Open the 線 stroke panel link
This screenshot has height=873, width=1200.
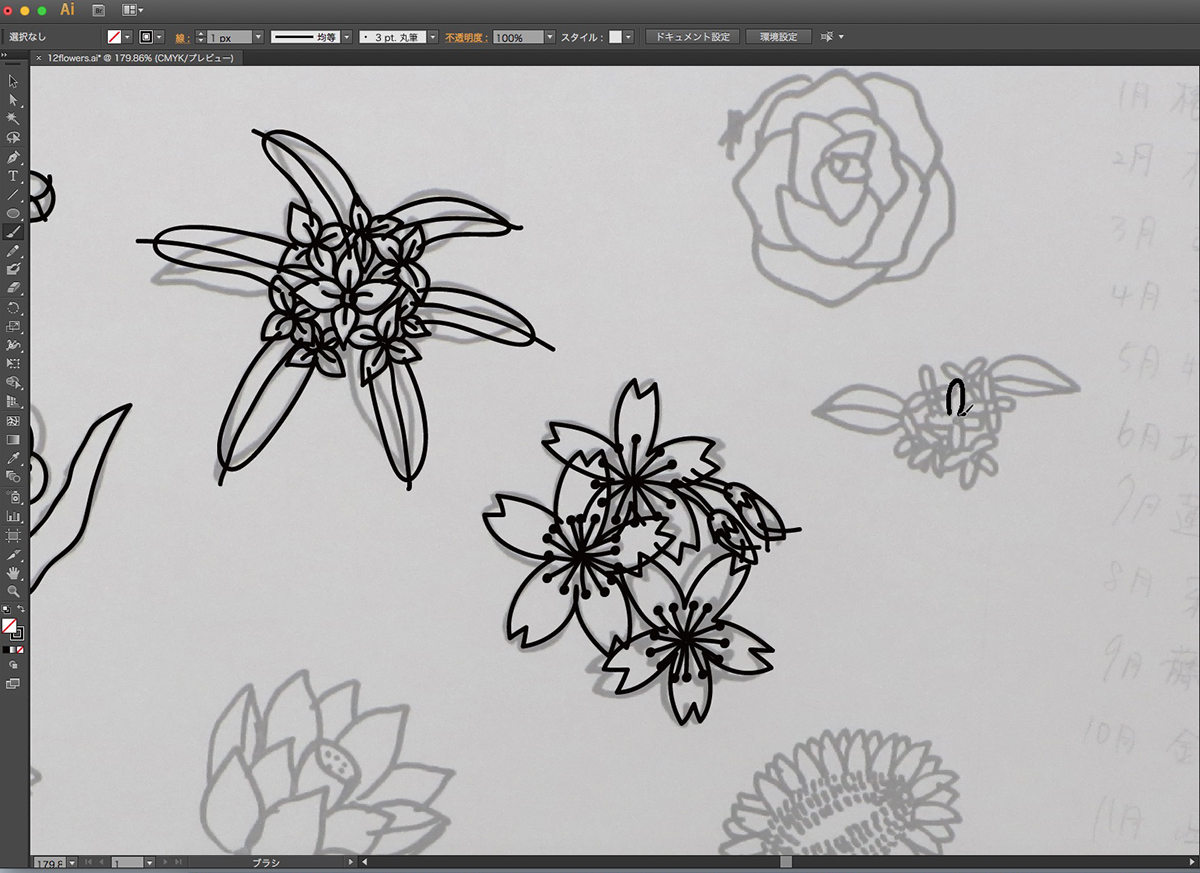181,37
